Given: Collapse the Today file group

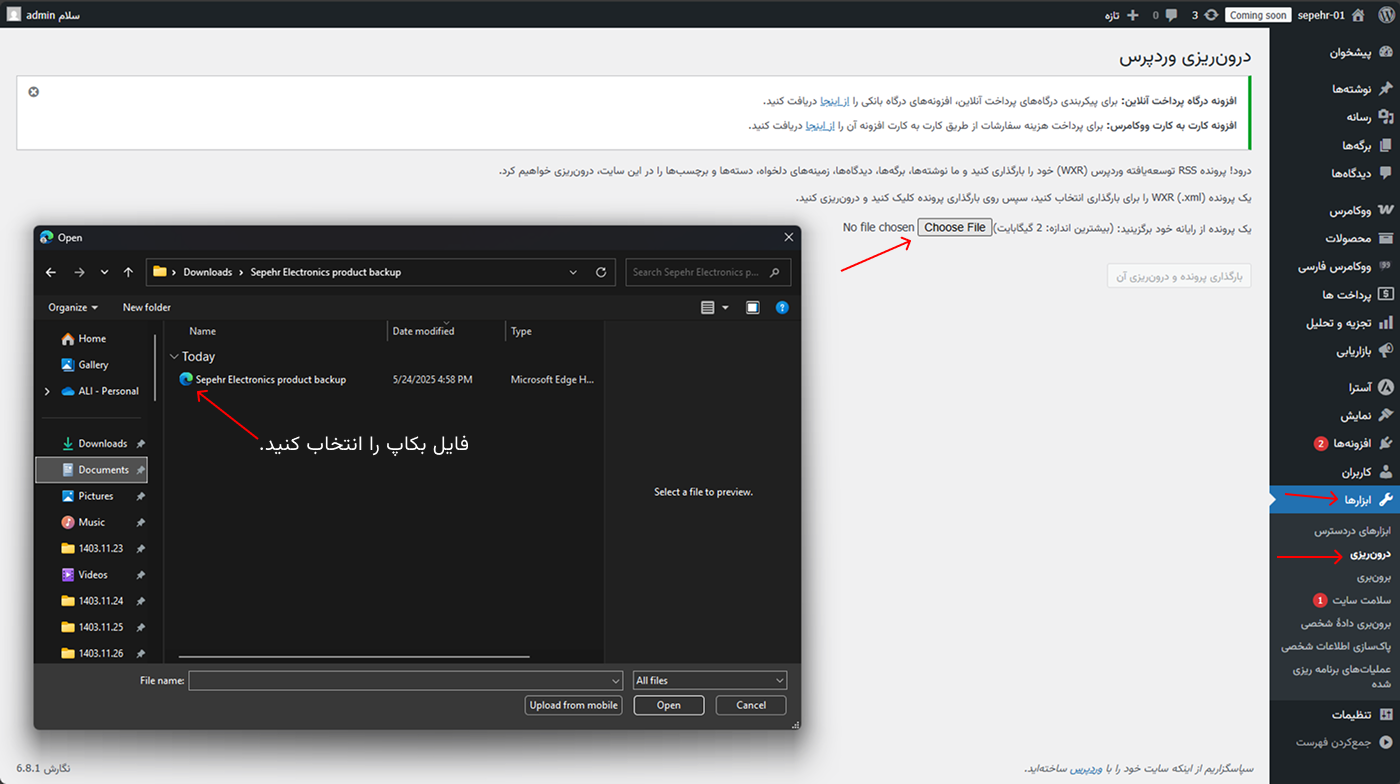Looking at the screenshot, I should coord(175,357).
